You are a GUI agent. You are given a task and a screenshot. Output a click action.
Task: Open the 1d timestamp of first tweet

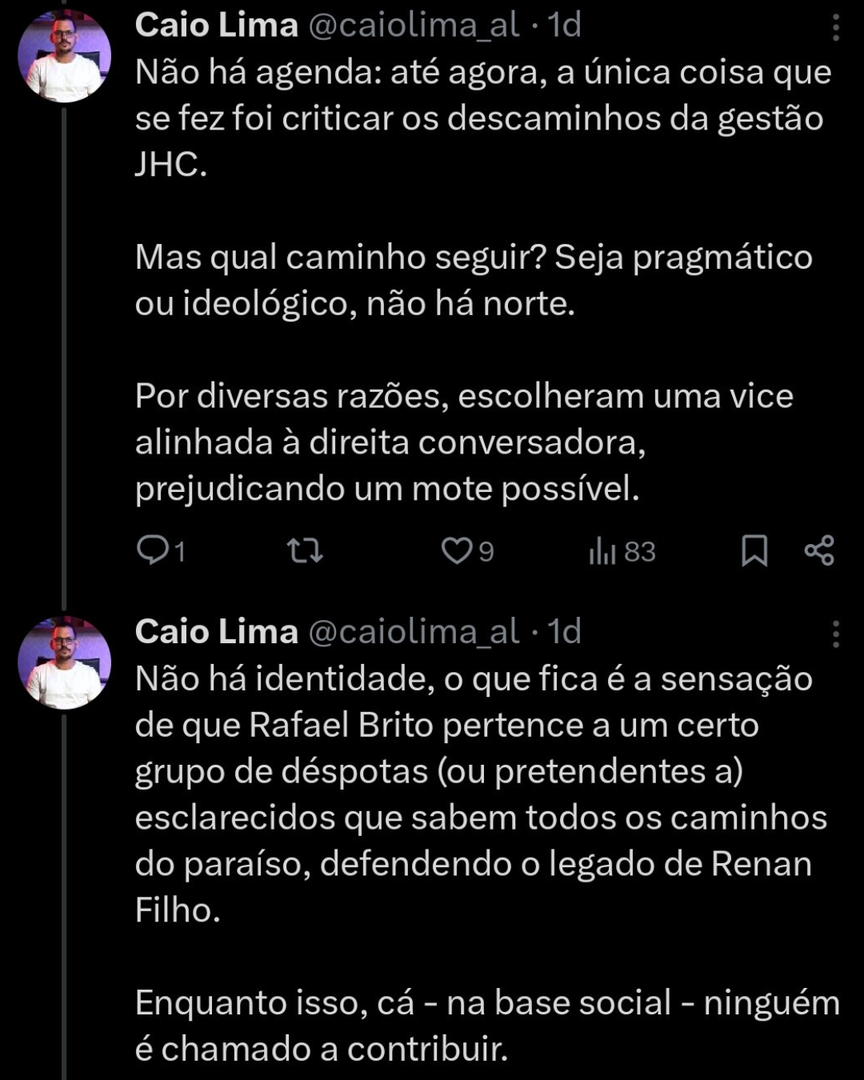click(x=565, y=26)
